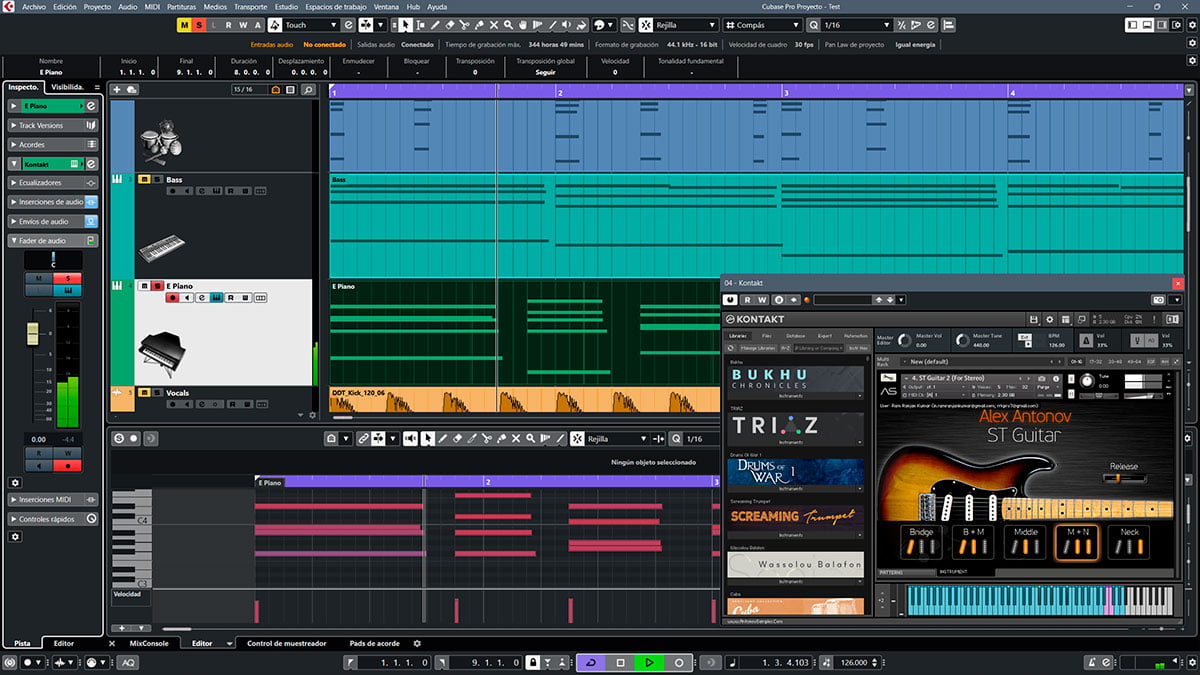Click the camera snapshot icon in Kontakt window header
Image resolution: width=1200 pixels, height=675 pixels.
tap(1158, 299)
